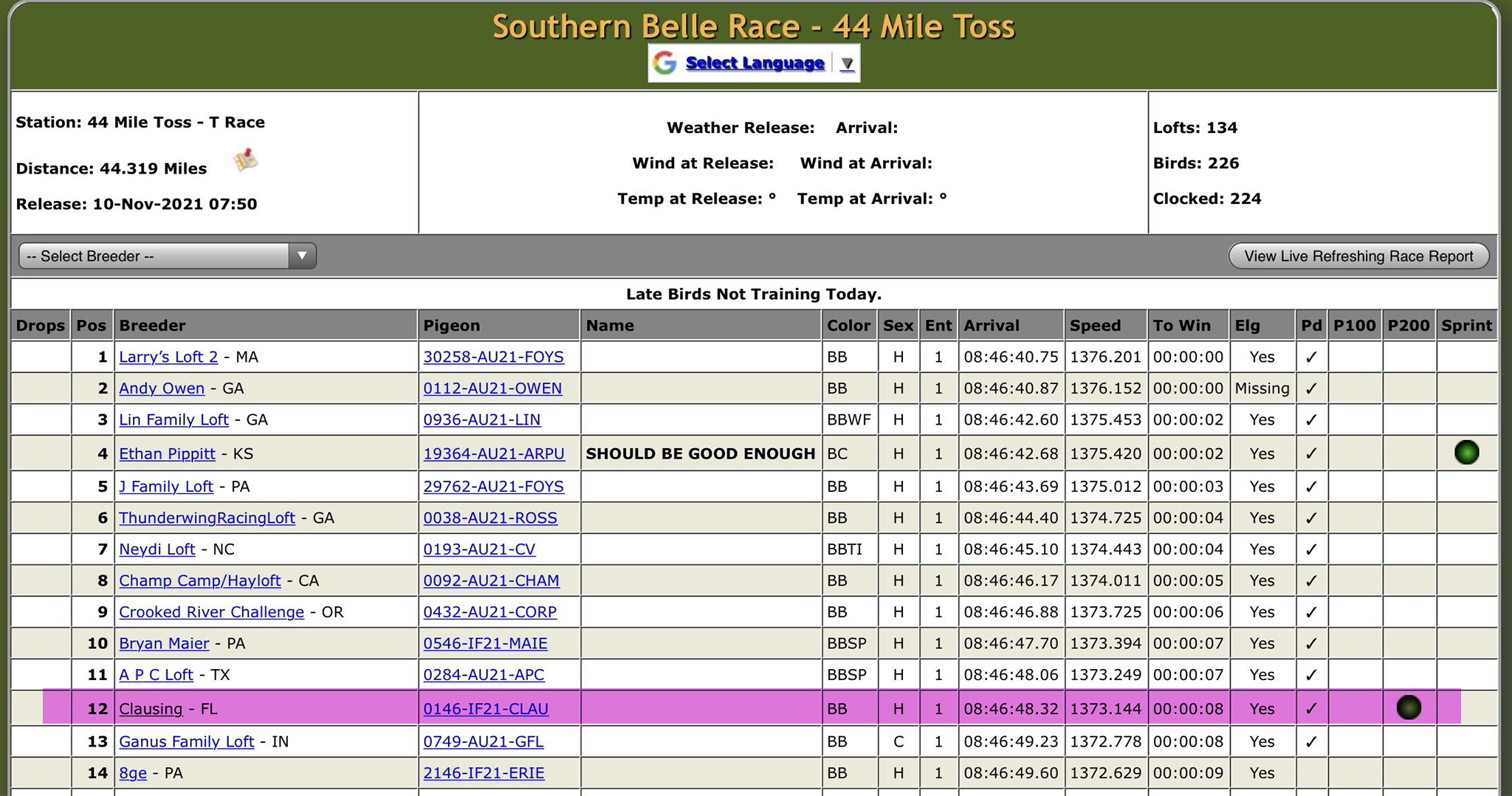
Task: Click green Sprint dot for Ethan Pippitt
Action: point(1465,453)
